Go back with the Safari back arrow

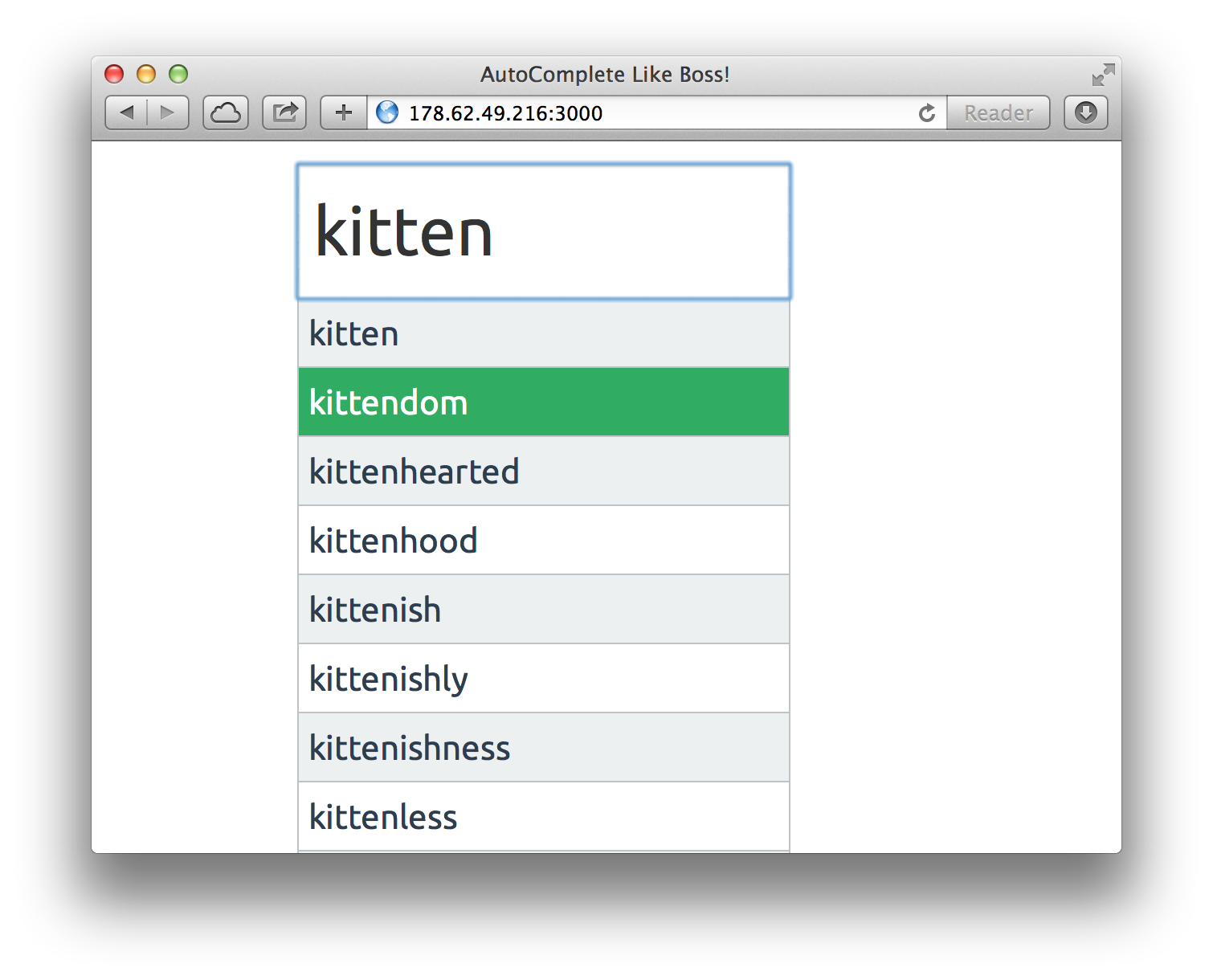point(126,112)
